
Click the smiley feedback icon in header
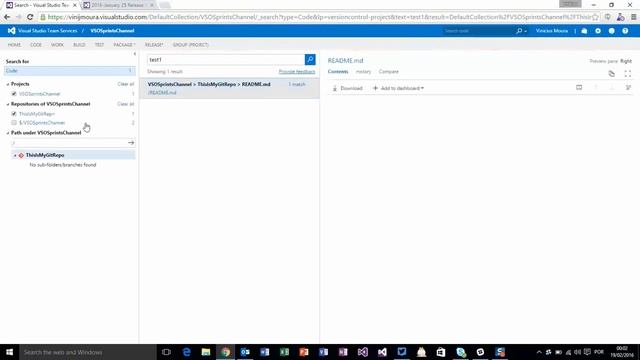click(x=611, y=31)
